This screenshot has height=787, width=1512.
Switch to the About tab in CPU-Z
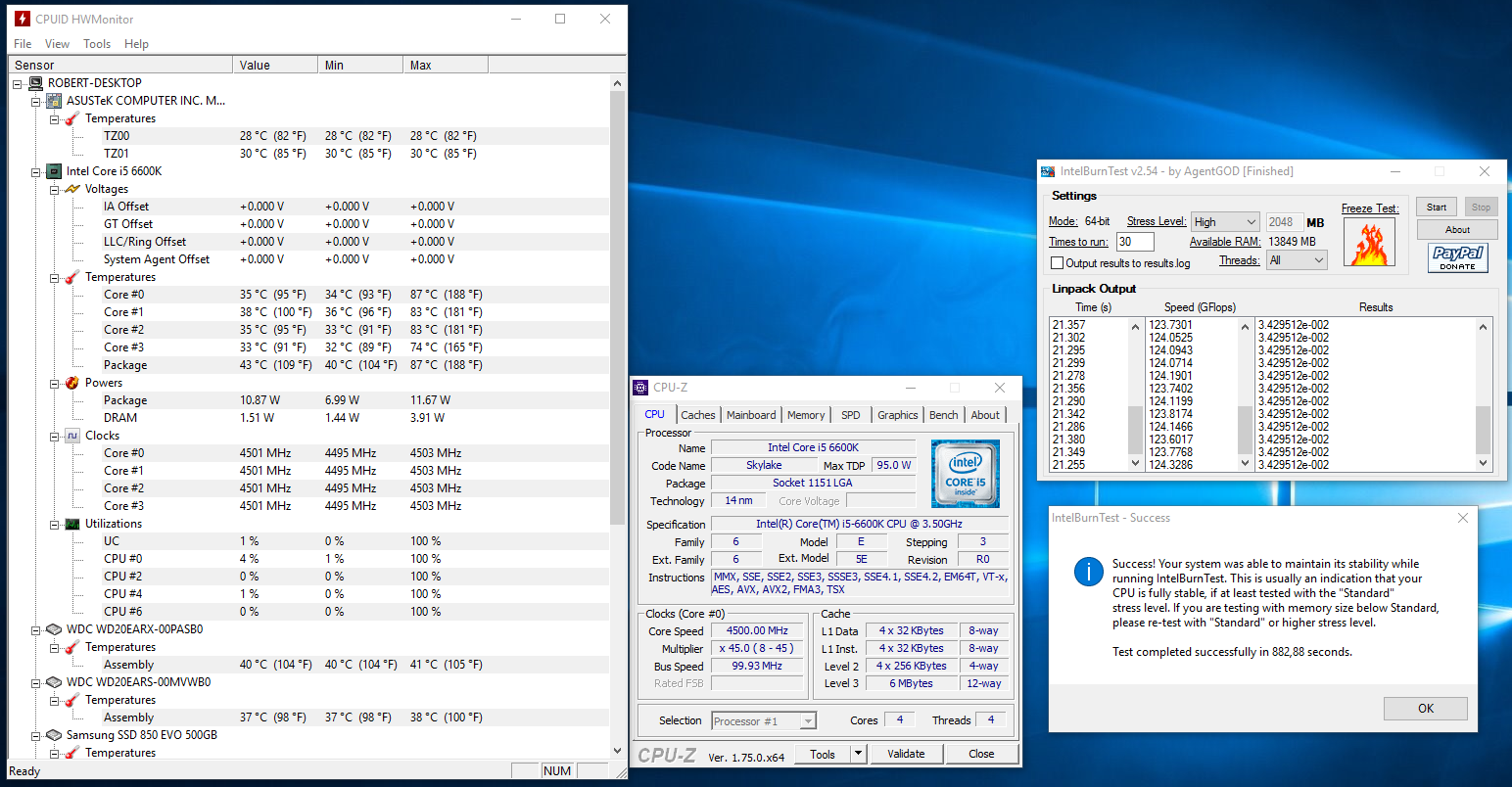[x=985, y=415]
